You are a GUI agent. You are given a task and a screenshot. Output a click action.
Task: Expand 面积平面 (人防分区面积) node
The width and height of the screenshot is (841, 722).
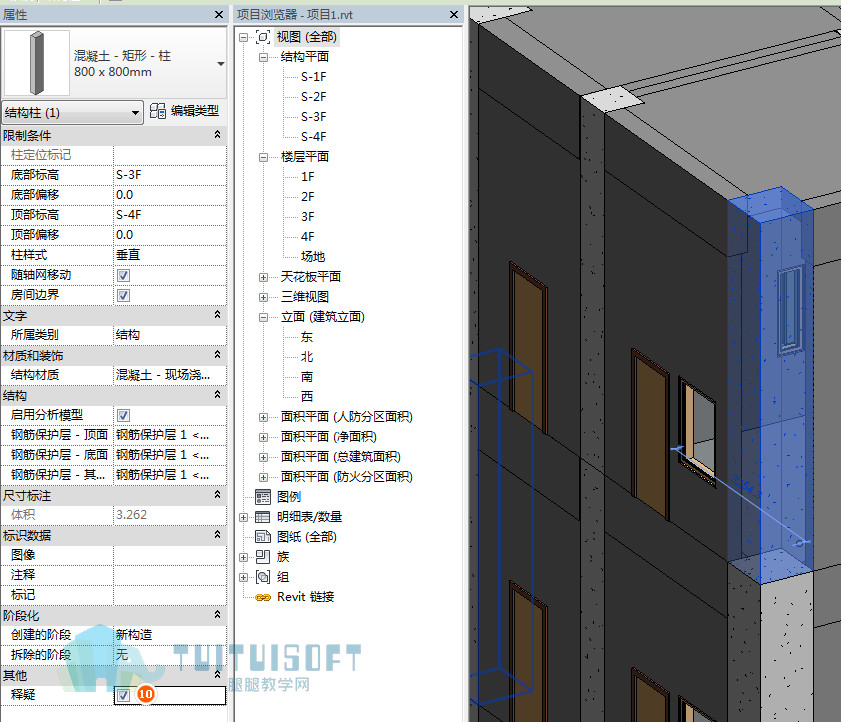click(263, 417)
